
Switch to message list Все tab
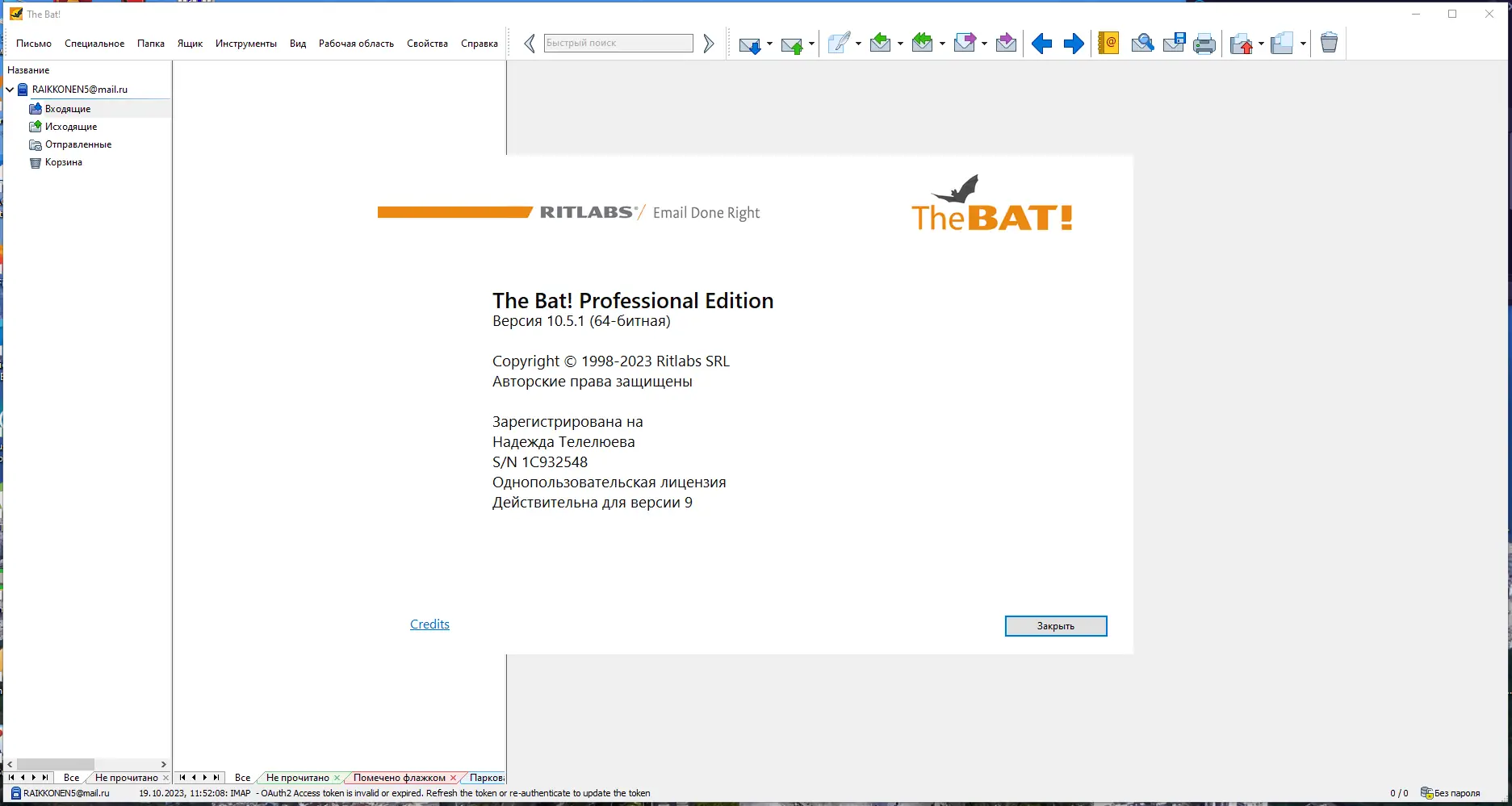[x=243, y=778]
